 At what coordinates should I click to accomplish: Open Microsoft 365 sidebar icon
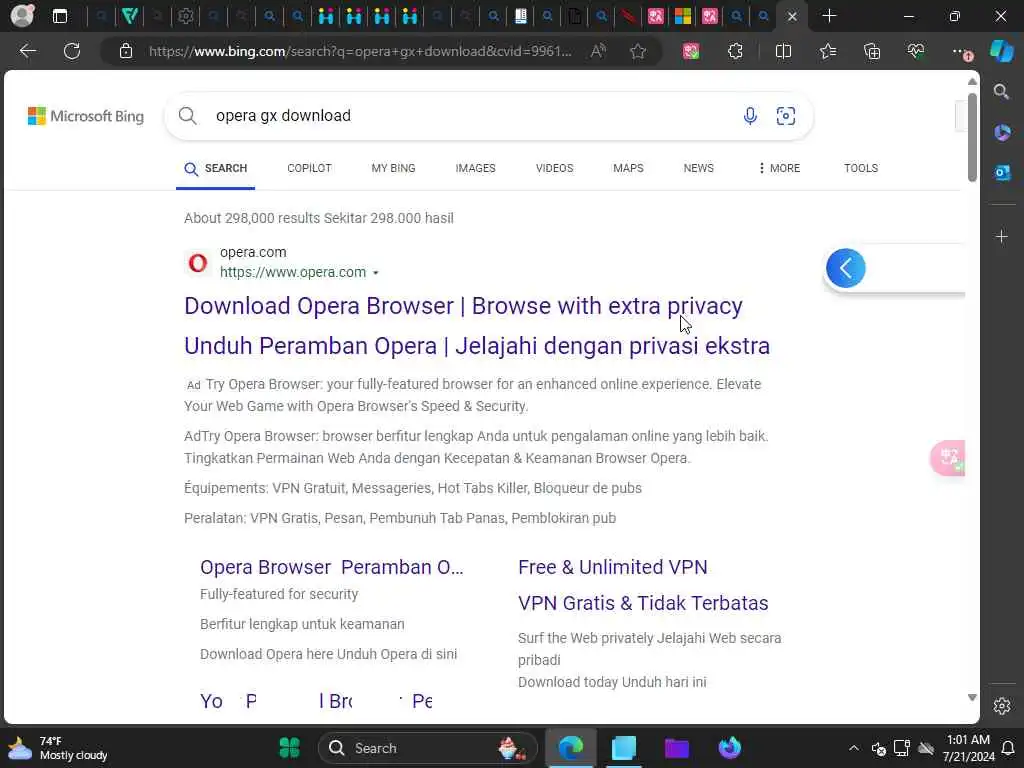click(x=1002, y=133)
